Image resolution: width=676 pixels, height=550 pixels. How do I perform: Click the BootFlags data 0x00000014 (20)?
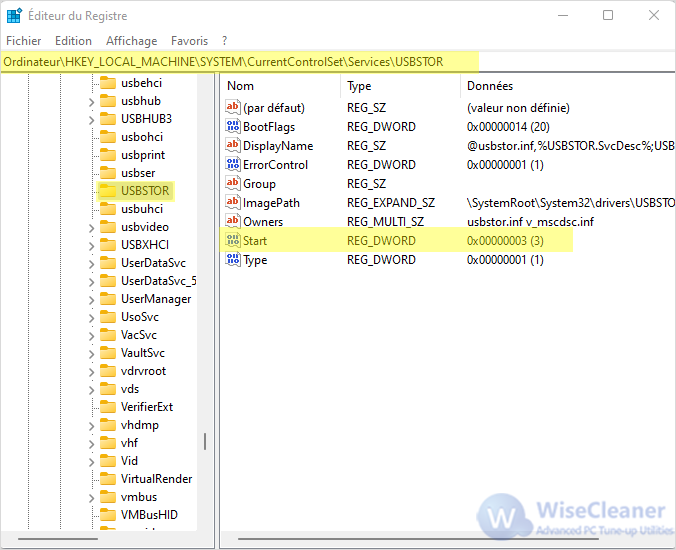point(508,127)
